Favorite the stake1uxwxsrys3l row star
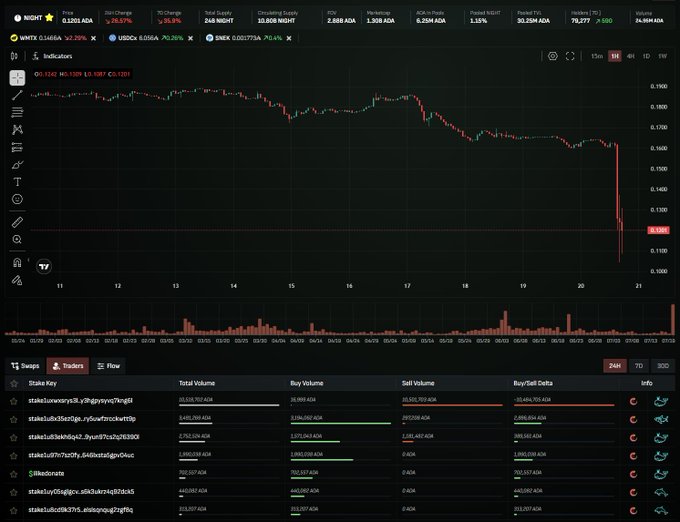 point(14,401)
